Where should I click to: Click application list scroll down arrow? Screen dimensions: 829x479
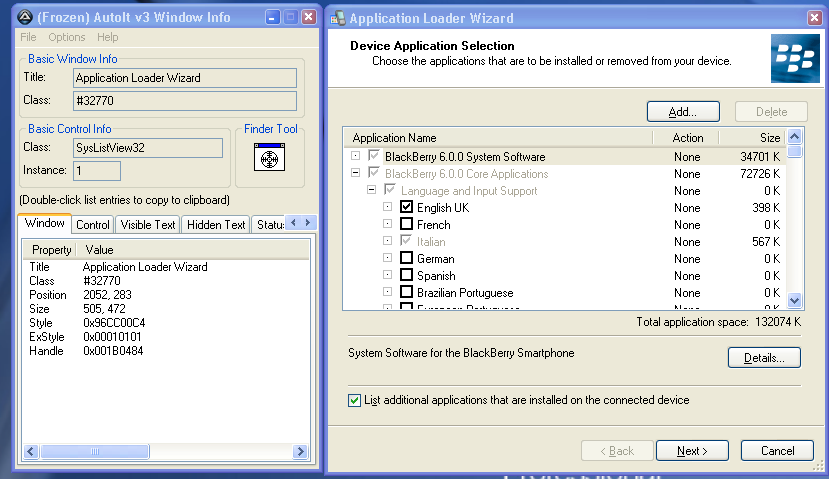tap(794, 301)
